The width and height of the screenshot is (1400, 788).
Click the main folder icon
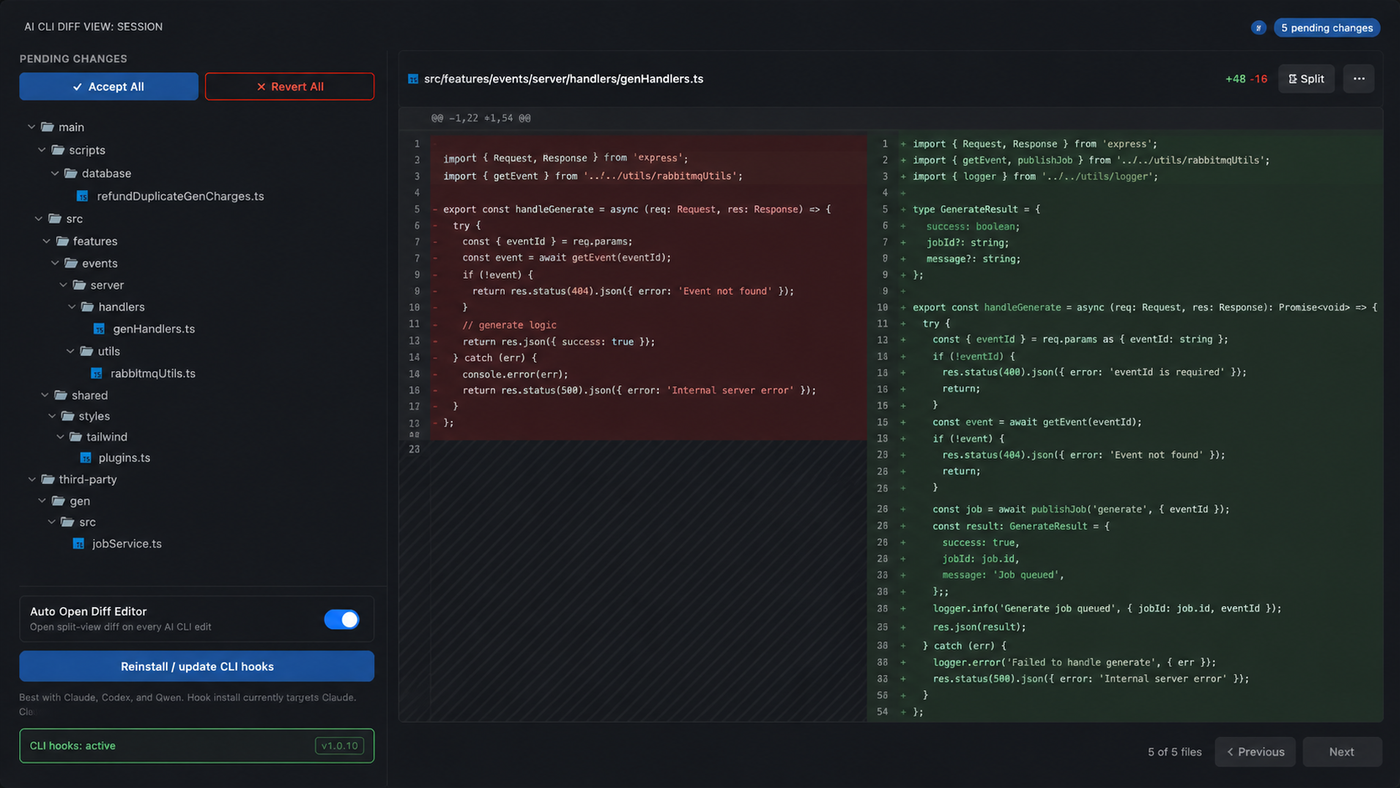pos(47,127)
